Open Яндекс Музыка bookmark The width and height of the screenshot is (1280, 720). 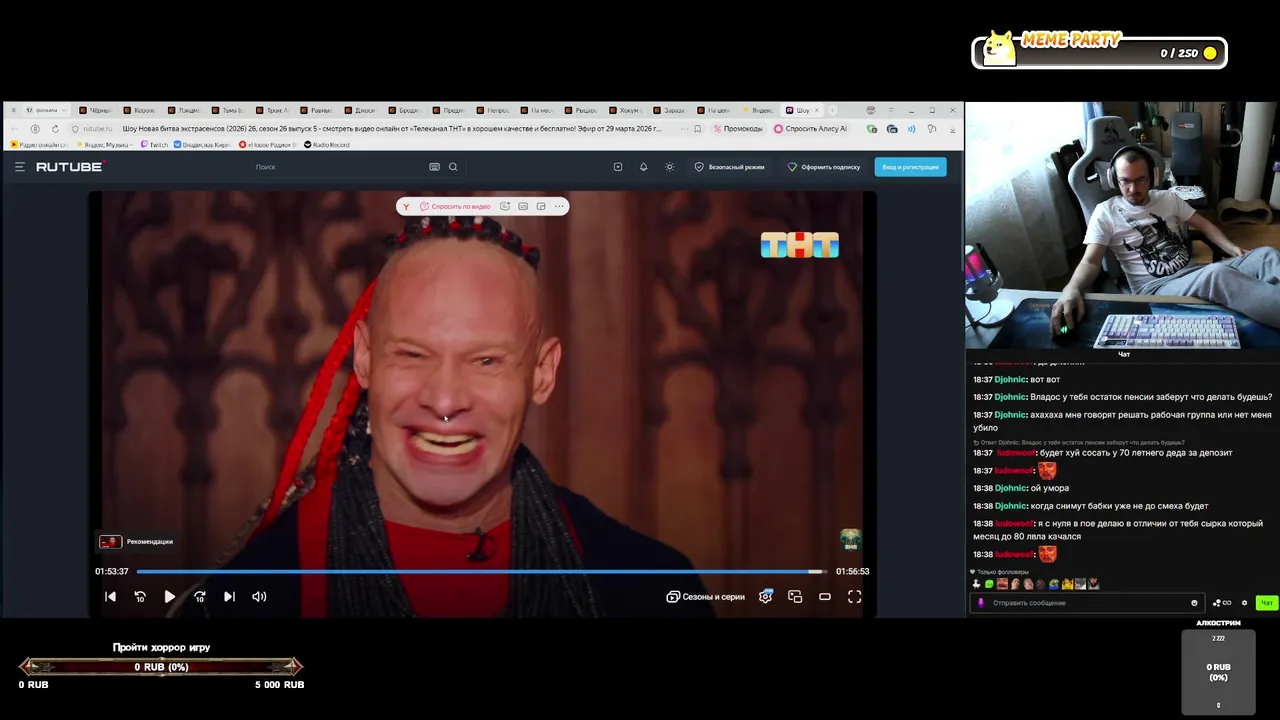coord(104,145)
